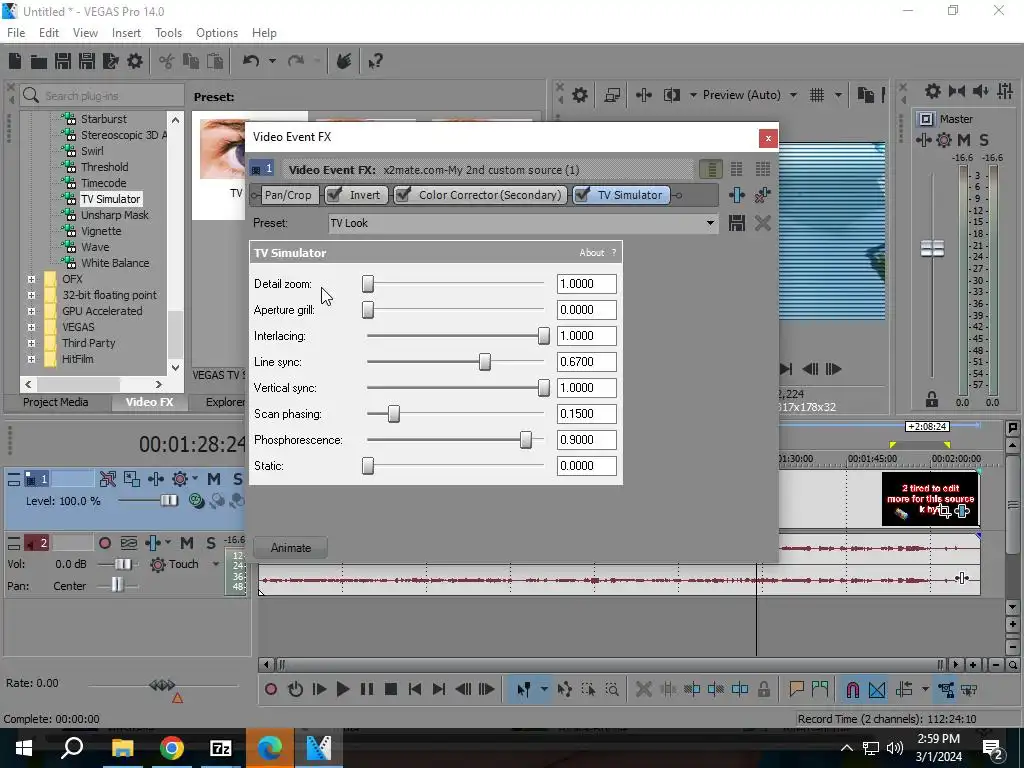
Task: Create a new project from toolbar
Action: point(15,61)
